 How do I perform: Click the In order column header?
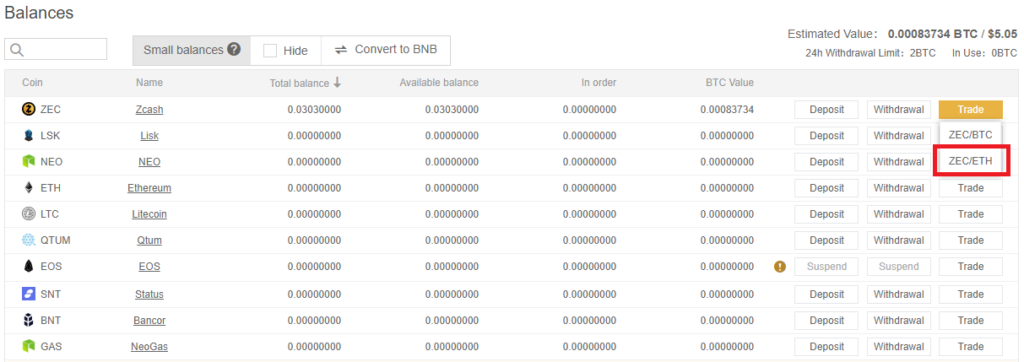(x=599, y=82)
